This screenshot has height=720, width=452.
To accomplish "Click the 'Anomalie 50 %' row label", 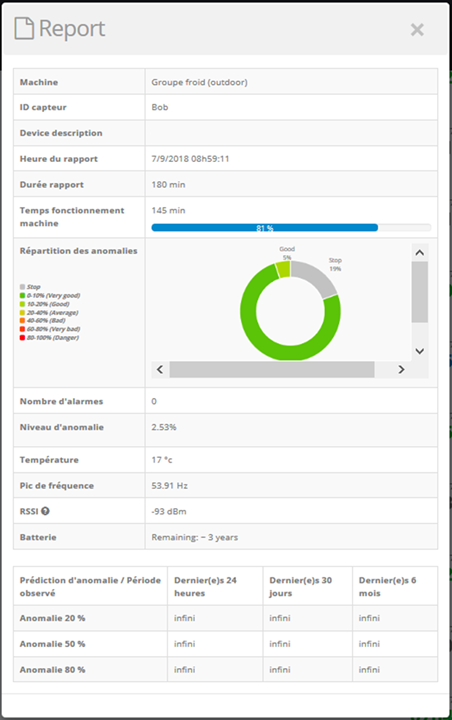I will [x=52, y=644].
